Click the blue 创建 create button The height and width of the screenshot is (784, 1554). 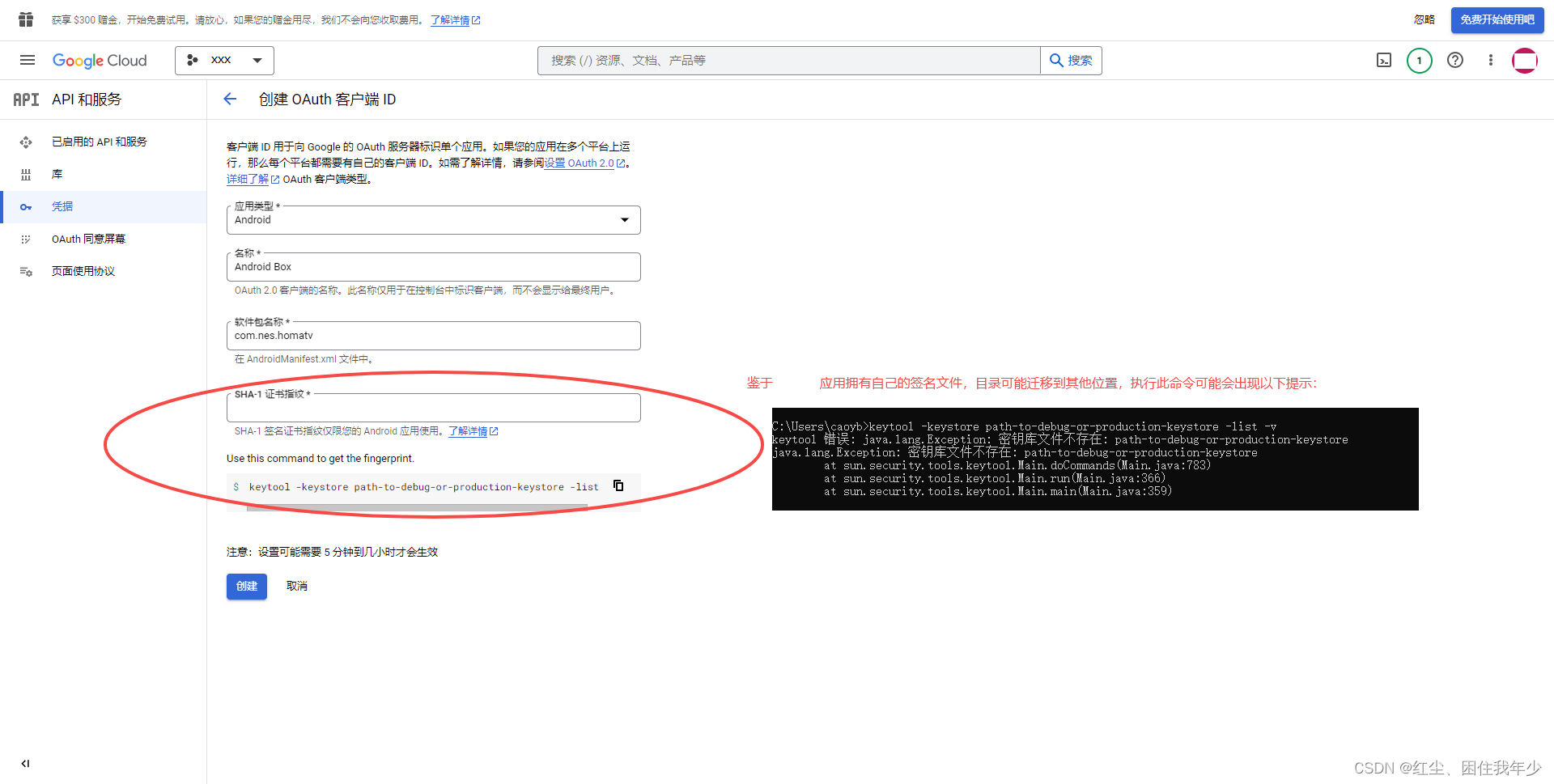click(247, 586)
